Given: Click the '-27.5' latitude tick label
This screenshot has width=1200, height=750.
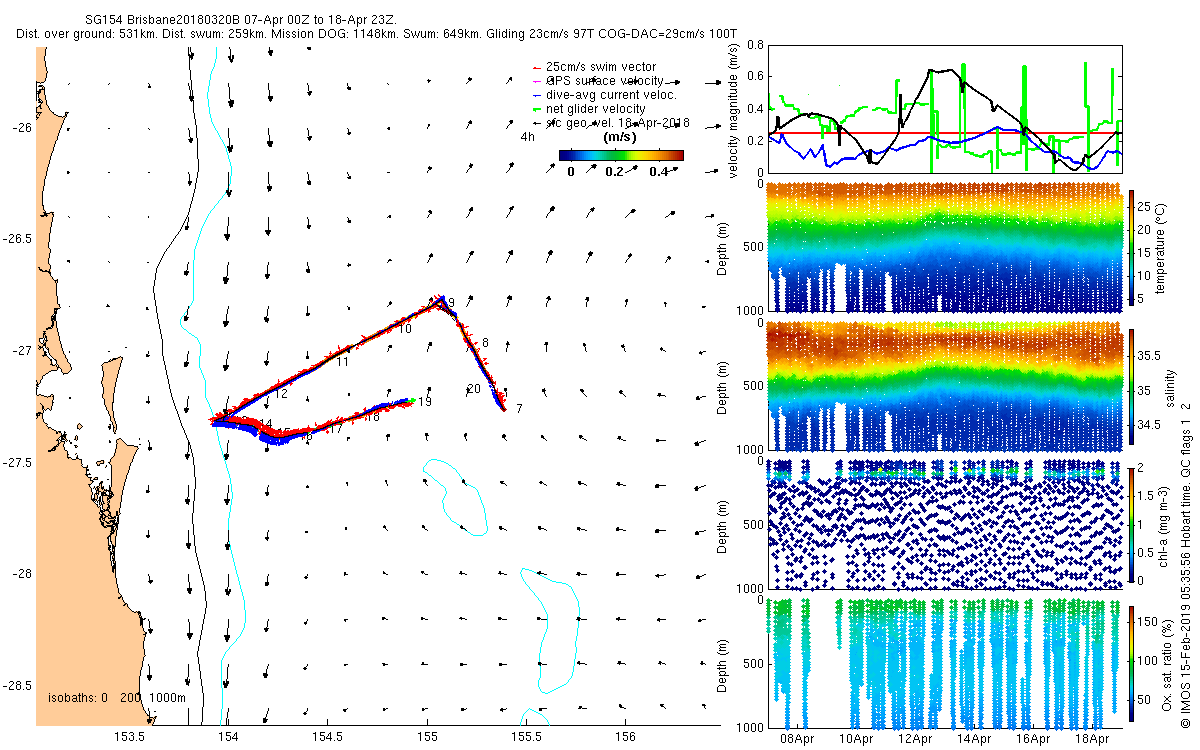Looking at the screenshot, I should click(18, 463).
